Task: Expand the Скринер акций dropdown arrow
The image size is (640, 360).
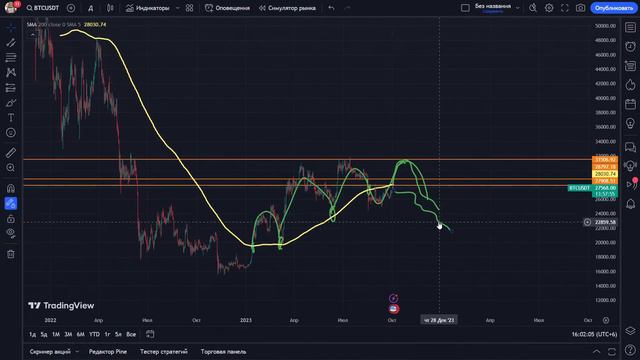Action: [77, 351]
